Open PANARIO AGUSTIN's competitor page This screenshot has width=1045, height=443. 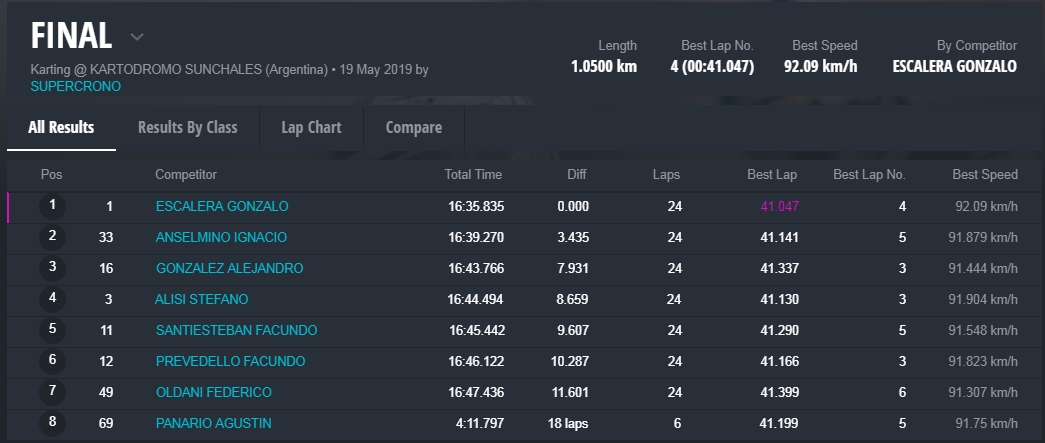click(x=213, y=423)
